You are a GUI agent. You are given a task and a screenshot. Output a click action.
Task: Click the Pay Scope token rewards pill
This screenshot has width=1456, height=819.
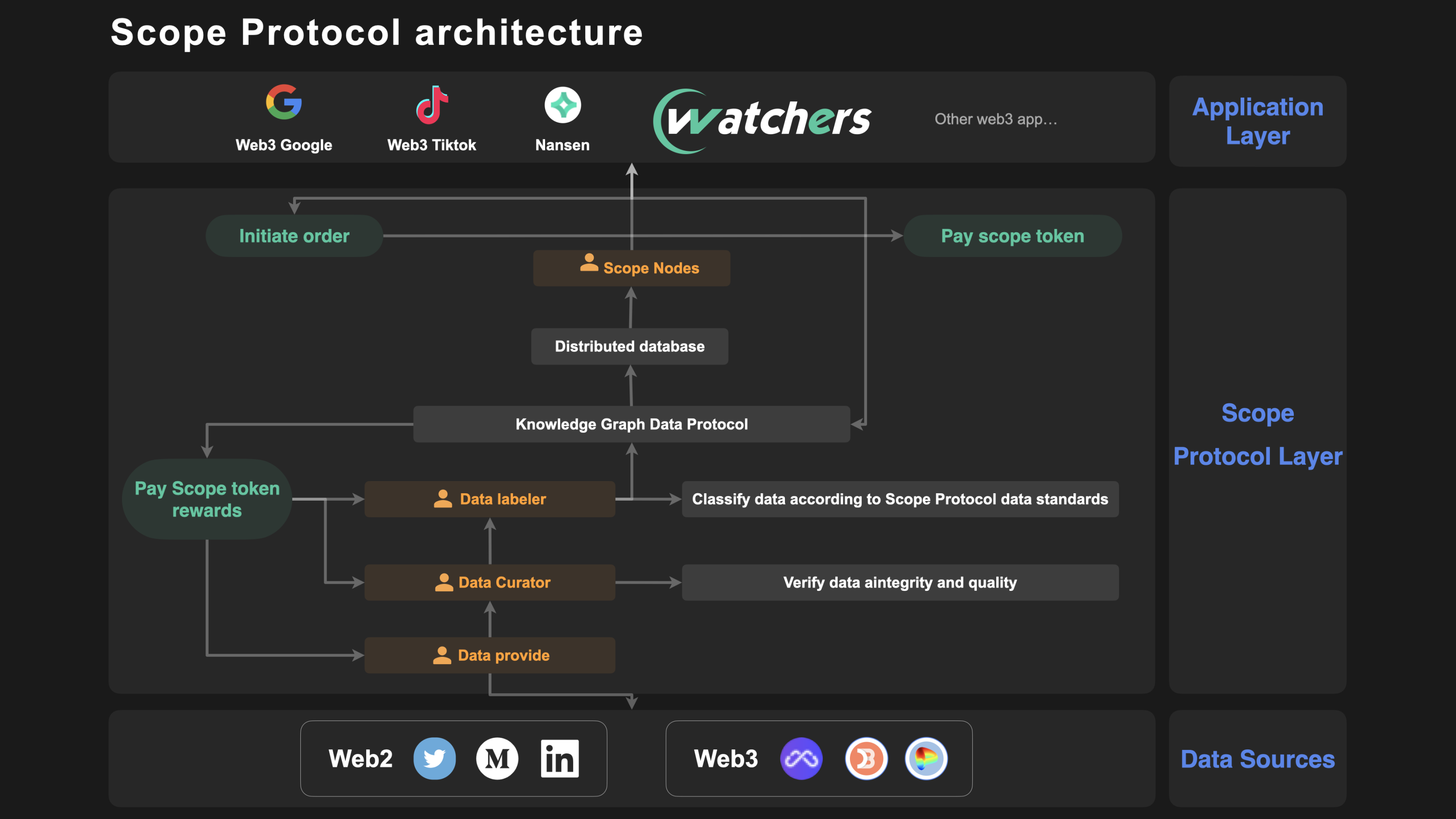click(207, 499)
